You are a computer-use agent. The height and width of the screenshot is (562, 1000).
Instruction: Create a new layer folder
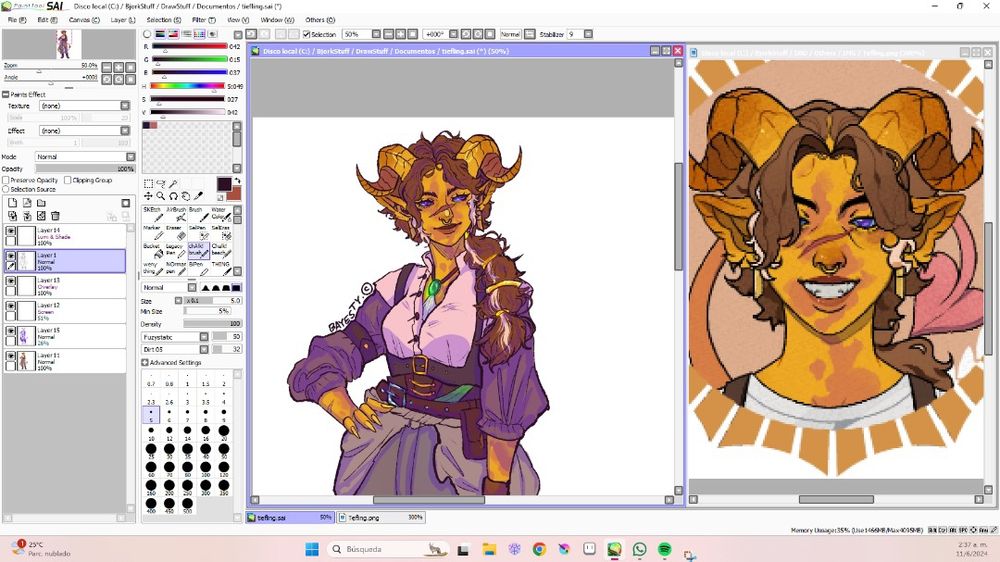[41, 203]
